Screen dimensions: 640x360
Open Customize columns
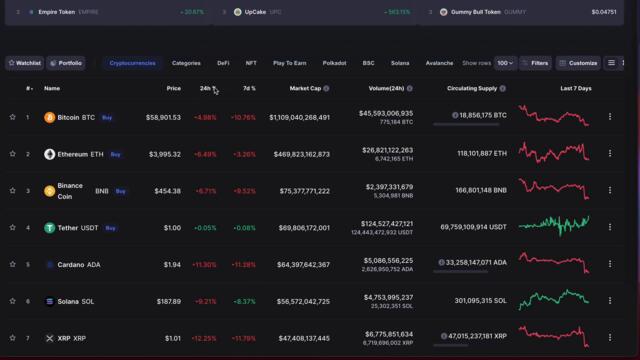point(578,63)
